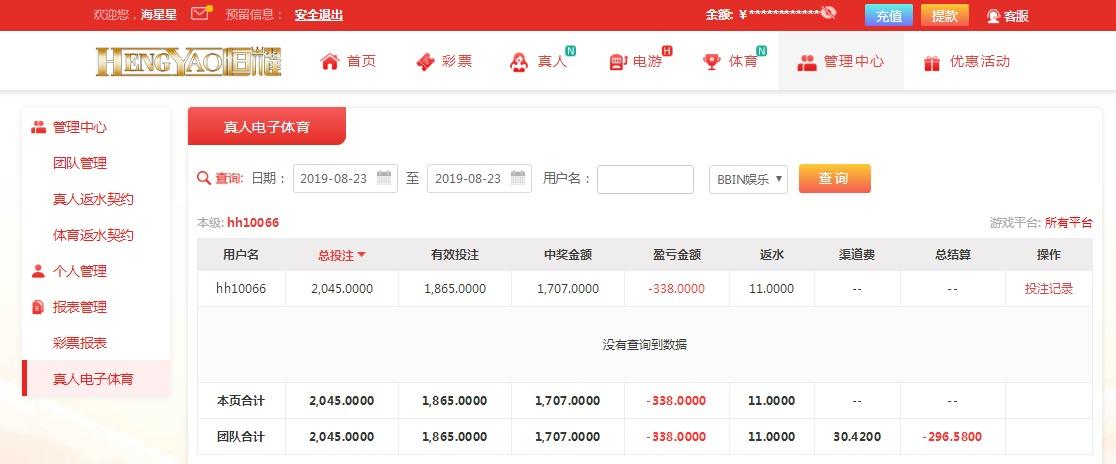Open 体育 in the navigation
The image size is (1116, 464).
pos(744,62)
